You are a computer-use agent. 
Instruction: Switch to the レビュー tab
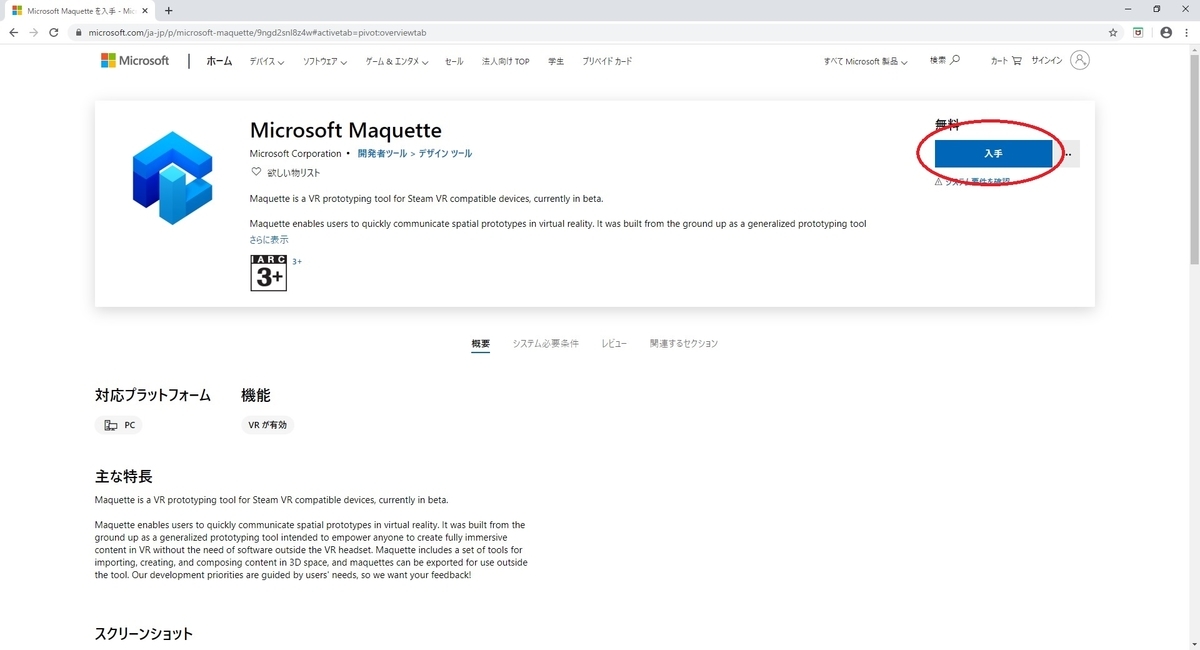614,344
